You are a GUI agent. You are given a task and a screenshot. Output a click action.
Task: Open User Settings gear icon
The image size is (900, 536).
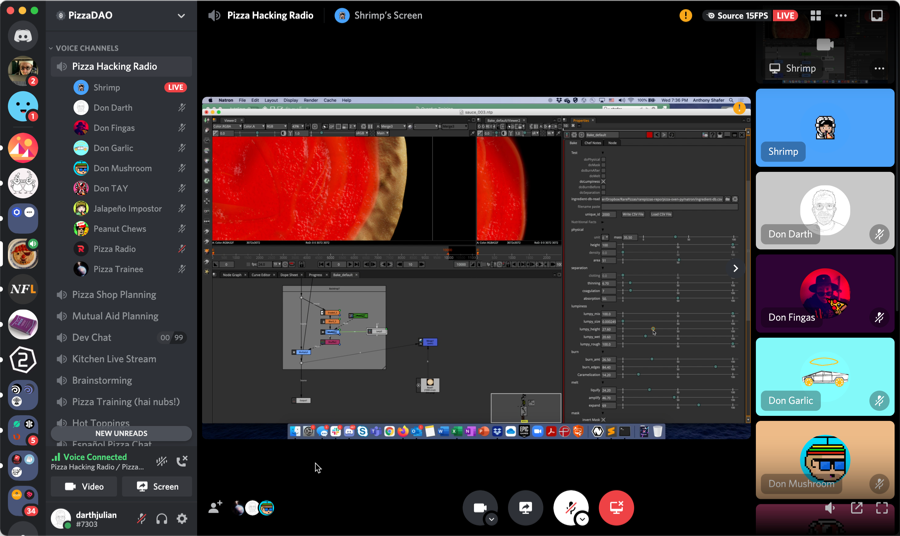coord(182,519)
